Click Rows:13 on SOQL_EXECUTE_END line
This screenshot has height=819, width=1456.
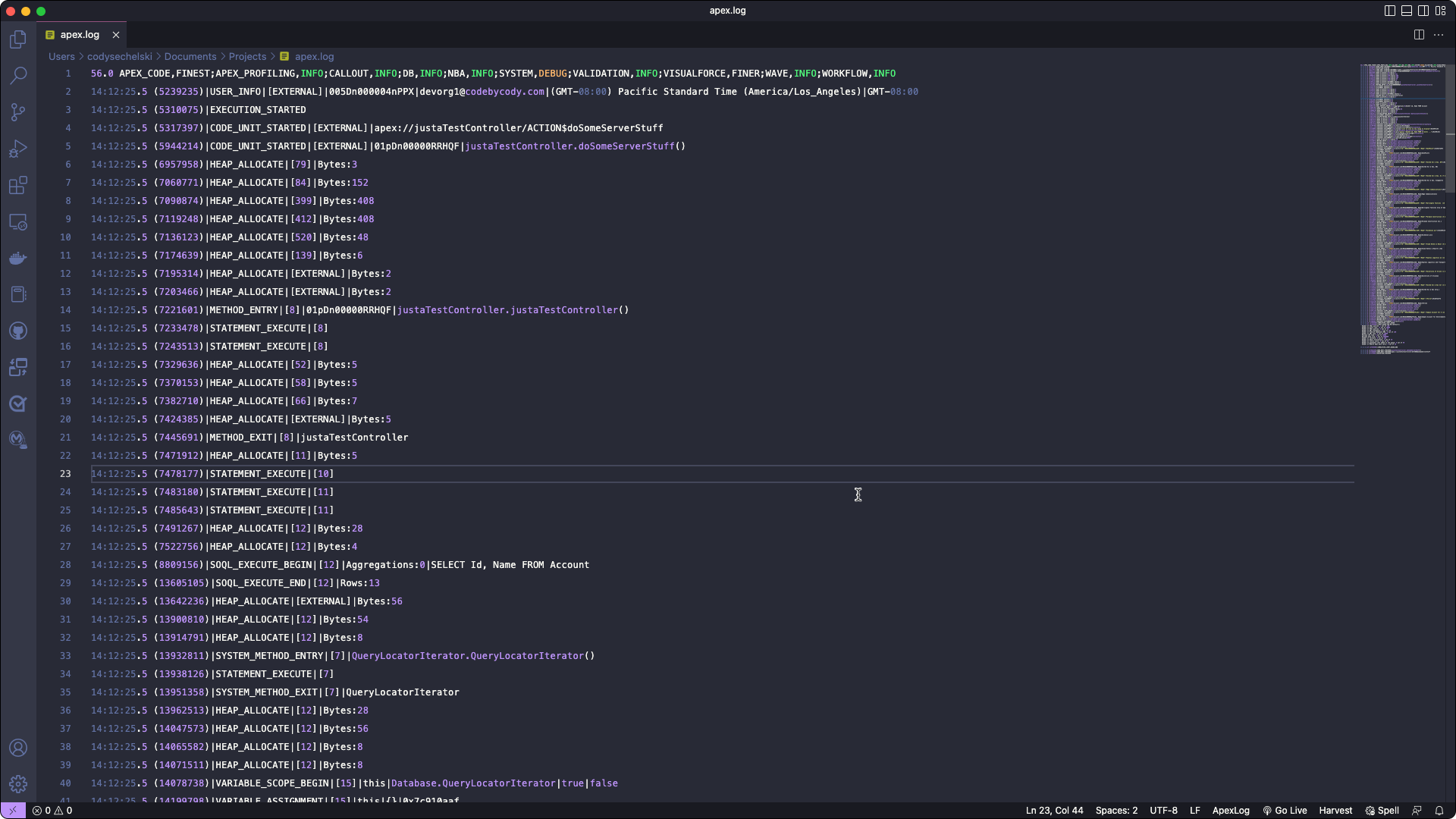tap(359, 583)
